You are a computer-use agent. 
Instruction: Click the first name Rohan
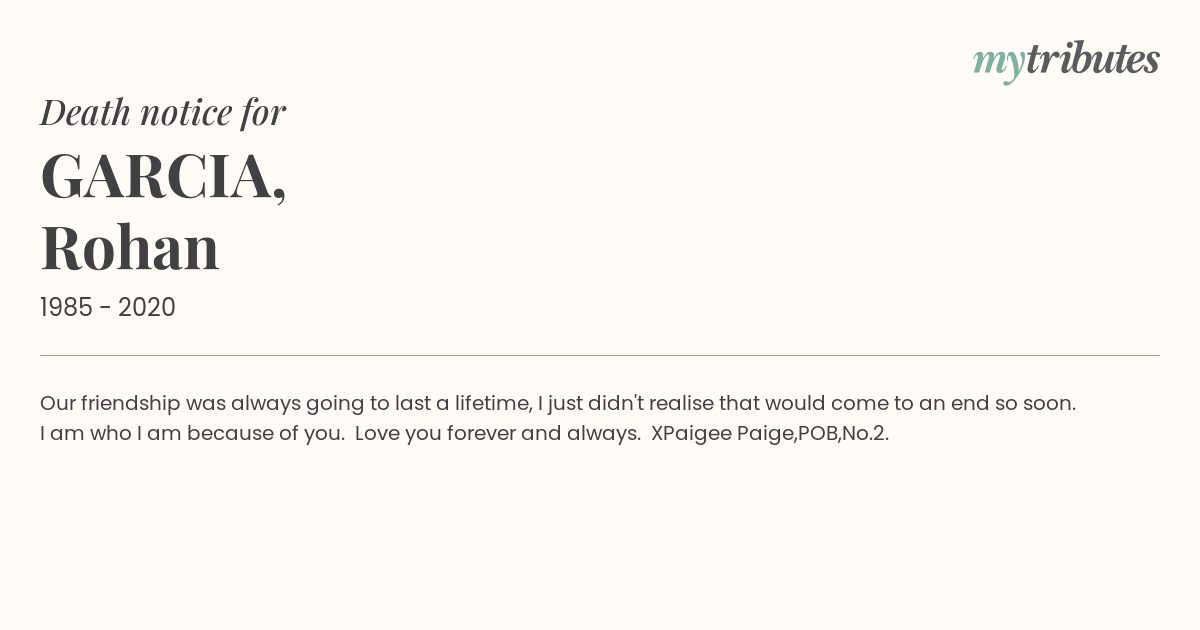[130, 248]
